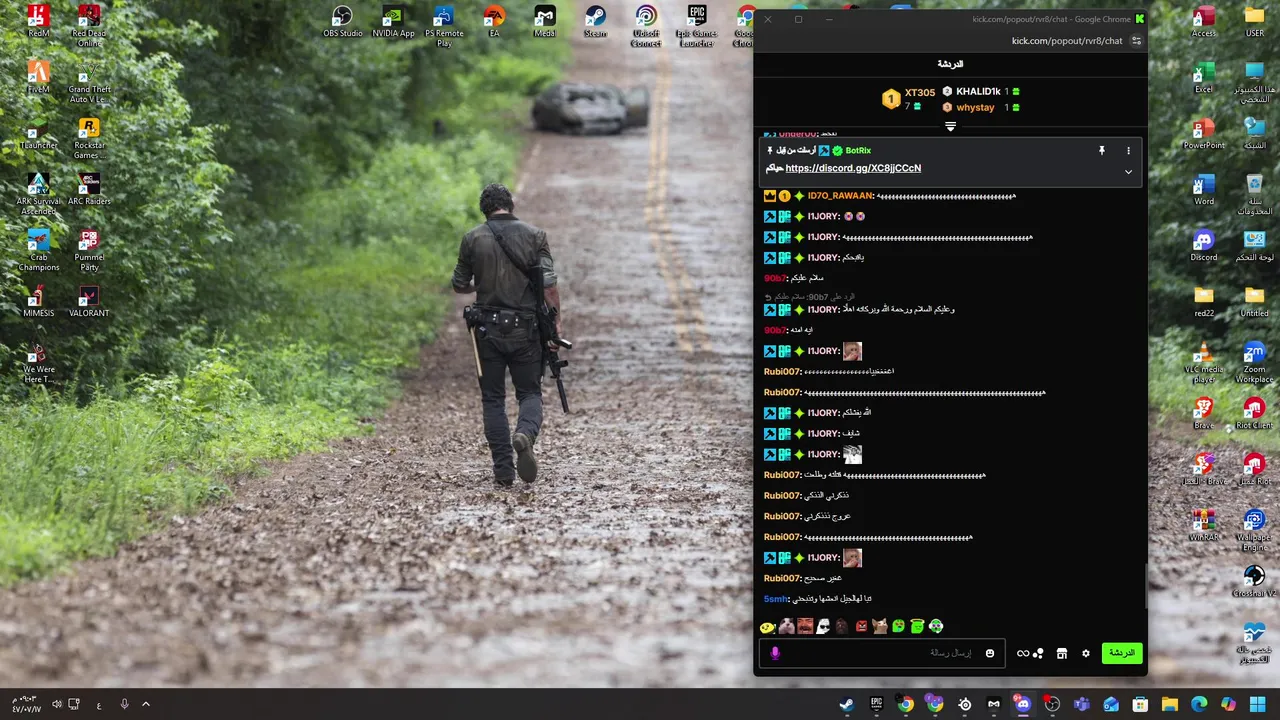Open the Steam desktop shortcut
Screen dimensions: 1280x720
tap(595, 21)
